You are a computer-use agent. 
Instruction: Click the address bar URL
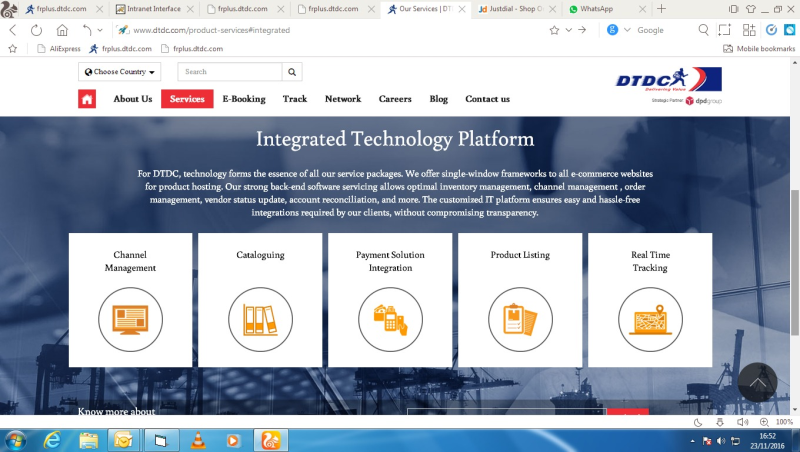(211, 30)
